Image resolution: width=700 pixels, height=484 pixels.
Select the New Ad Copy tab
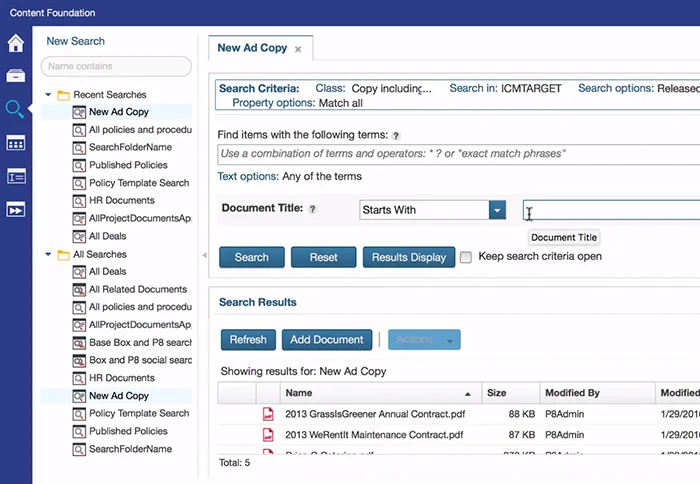click(252, 48)
